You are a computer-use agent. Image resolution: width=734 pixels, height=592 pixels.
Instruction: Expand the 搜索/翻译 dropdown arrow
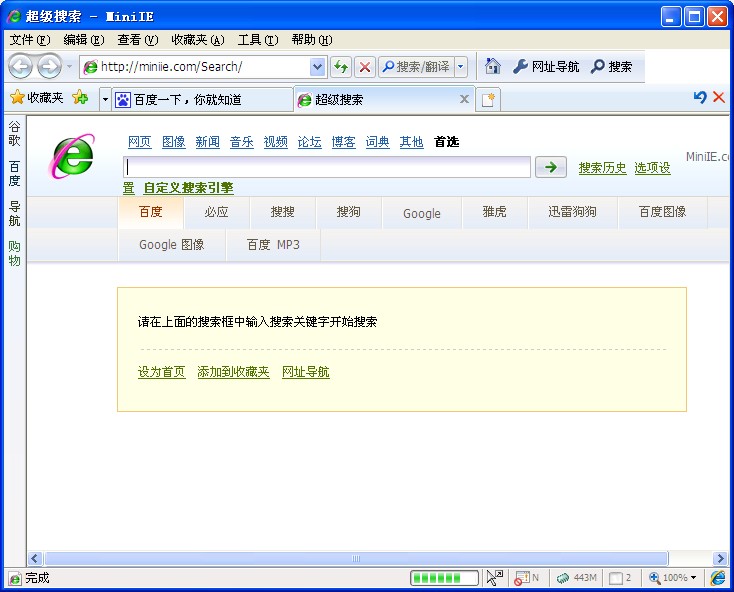tap(461, 67)
